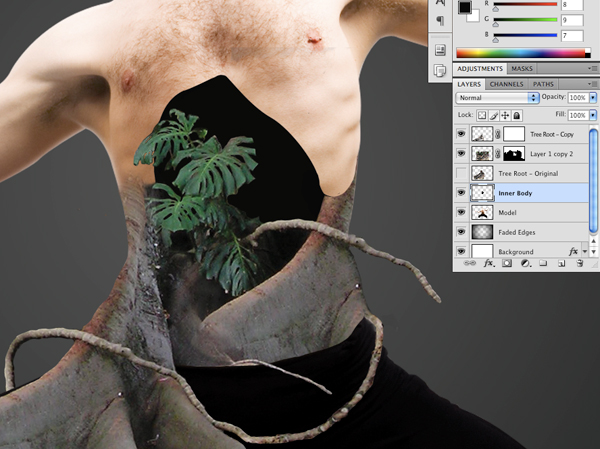Viewport: 600px width, 449px height.
Task: Click the foreground color swatch
Action: [465, 7]
